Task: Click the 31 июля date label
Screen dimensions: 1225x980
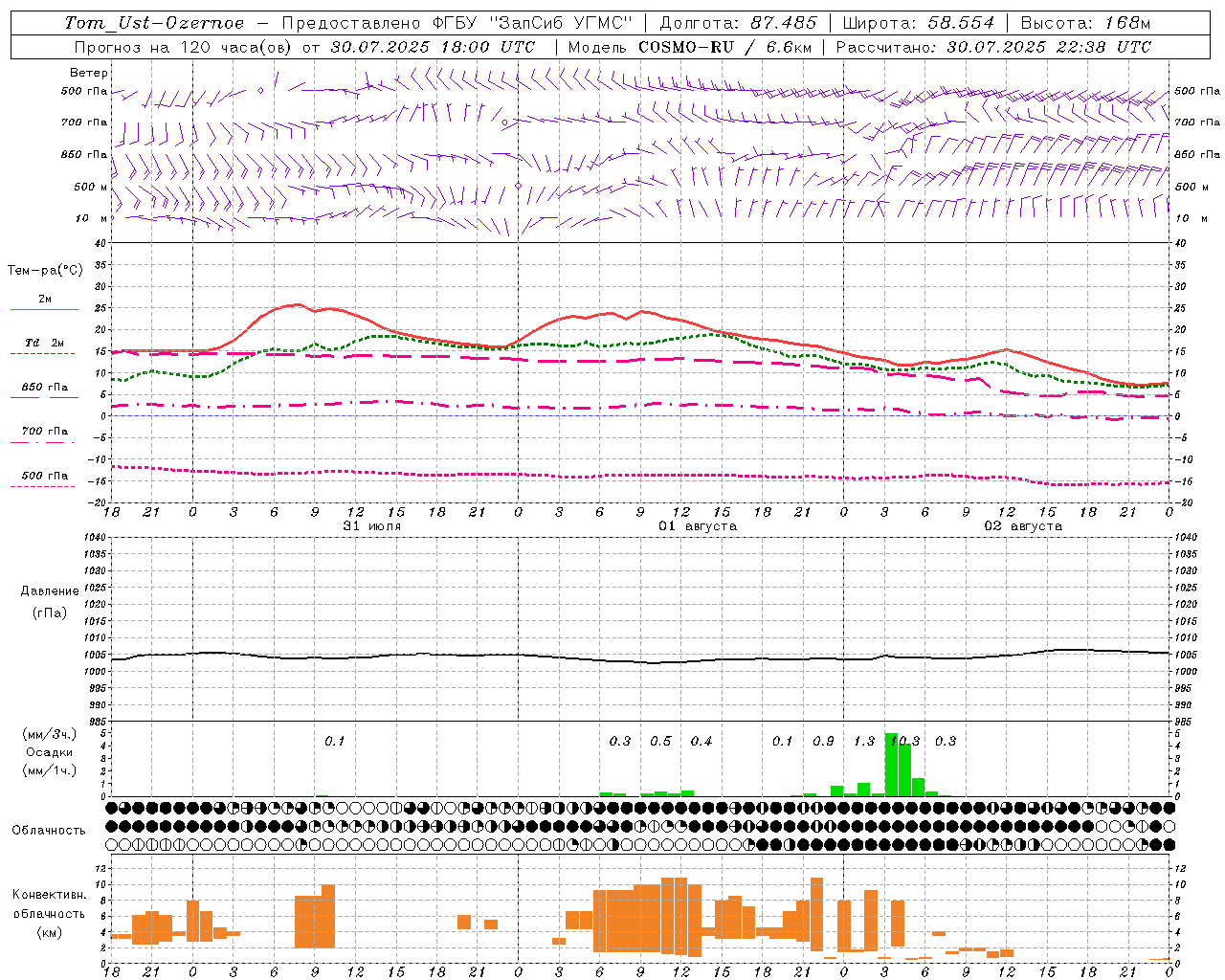Action: pyautogui.click(x=372, y=526)
